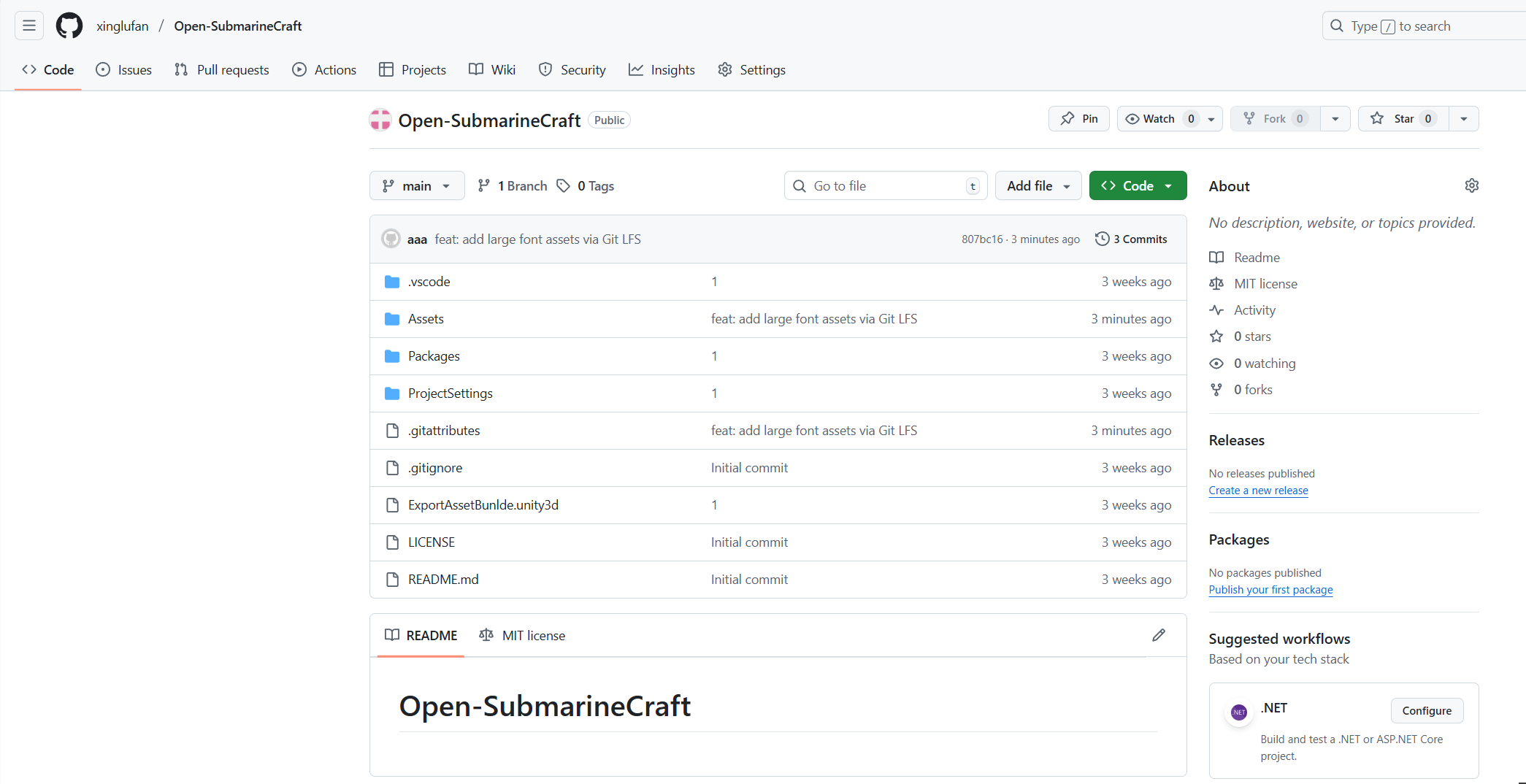1526x784 pixels.
Task: Click the Go to file field
Action: 885,185
